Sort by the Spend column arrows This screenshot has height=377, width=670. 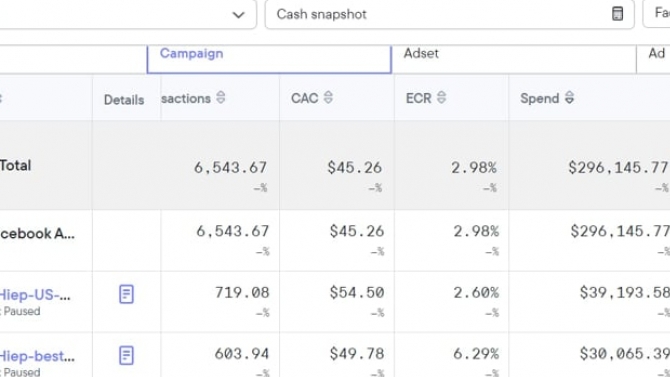569,97
